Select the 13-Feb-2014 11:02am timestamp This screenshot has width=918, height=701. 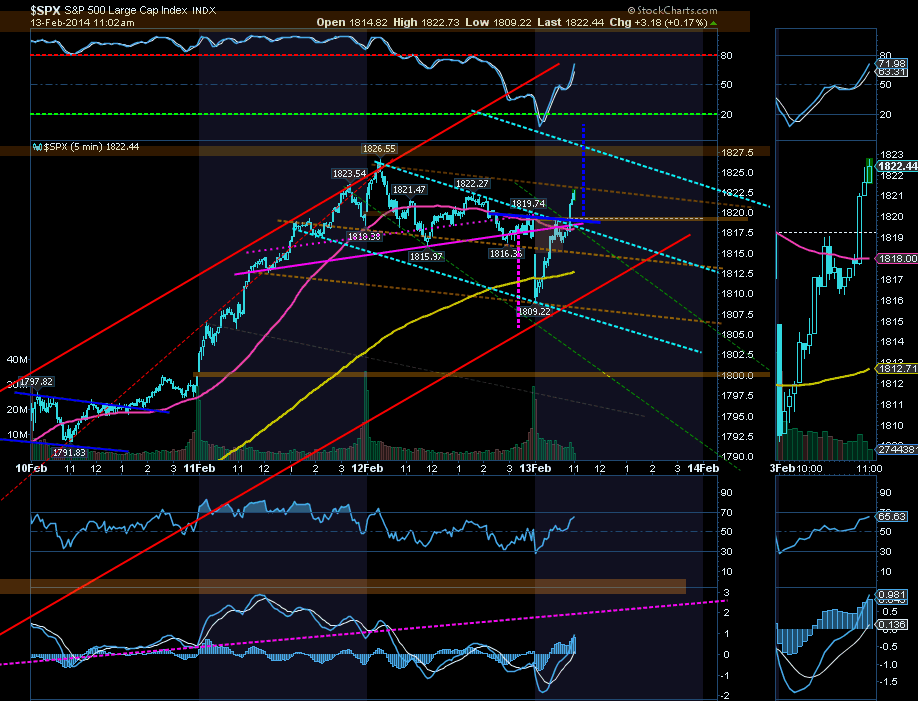coord(83,23)
